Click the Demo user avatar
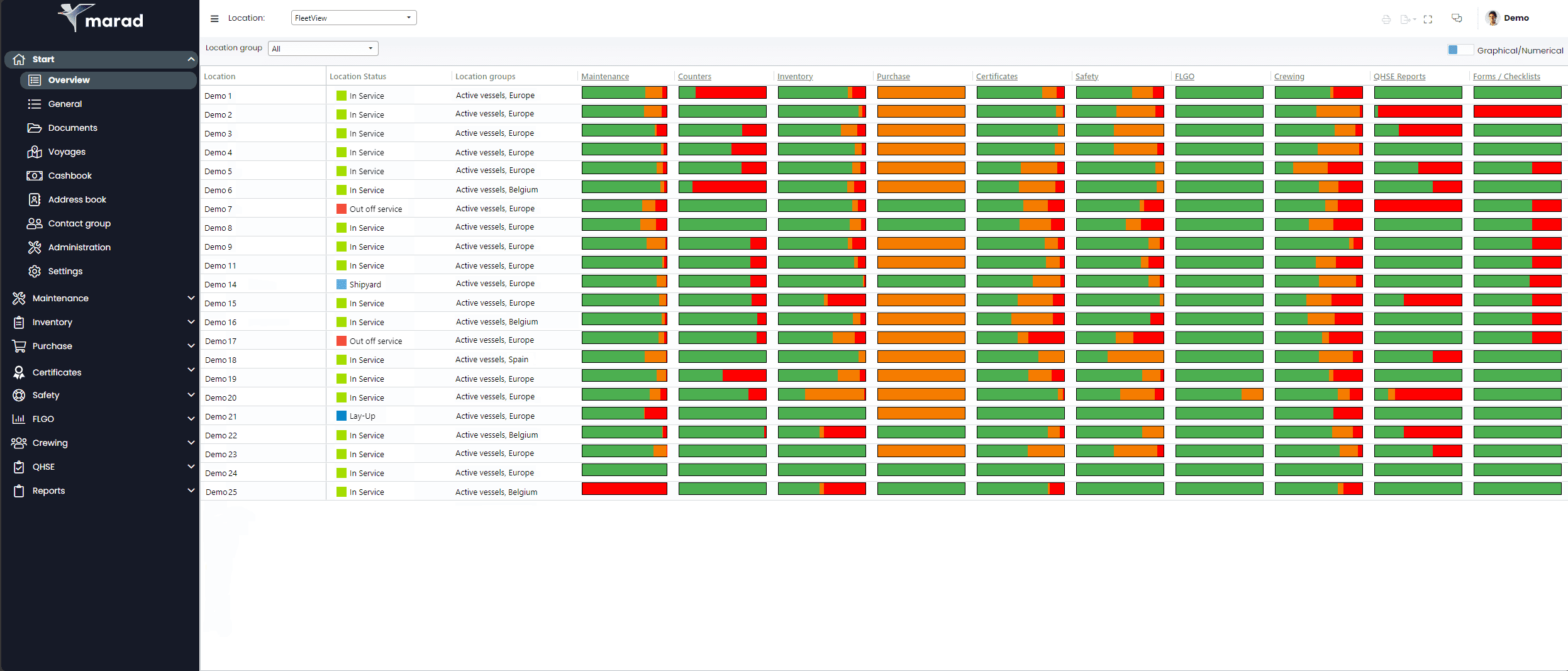The height and width of the screenshot is (671, 1568). 1493,18
